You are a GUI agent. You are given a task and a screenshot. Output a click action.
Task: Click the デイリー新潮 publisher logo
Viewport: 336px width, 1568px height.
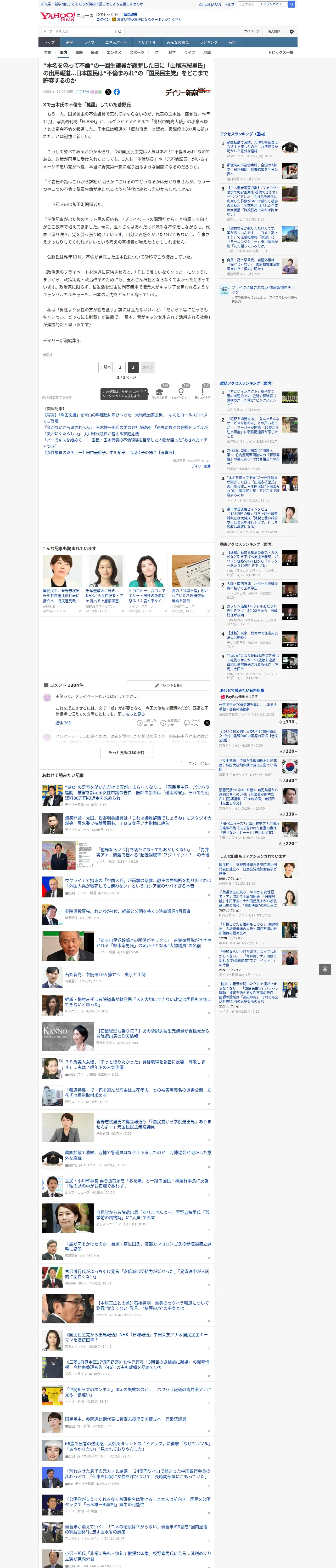point(188,92)
